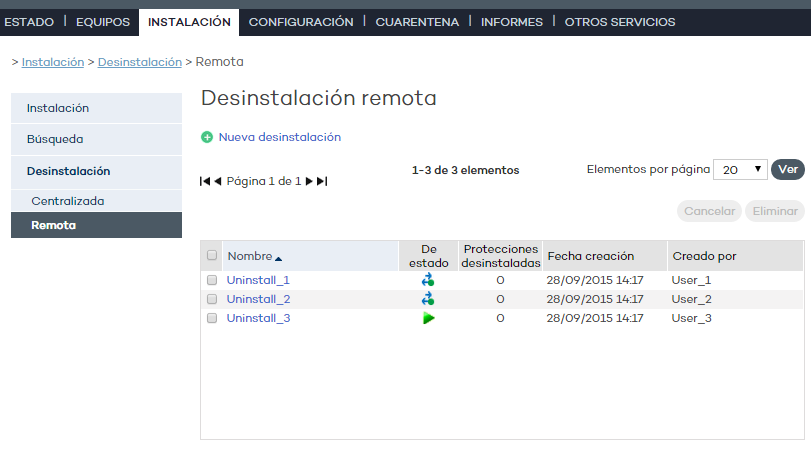Viewport: 811px width, 449px height.
Task: Select Instalación in the sidebar
Action: click(x=96, y=108)
